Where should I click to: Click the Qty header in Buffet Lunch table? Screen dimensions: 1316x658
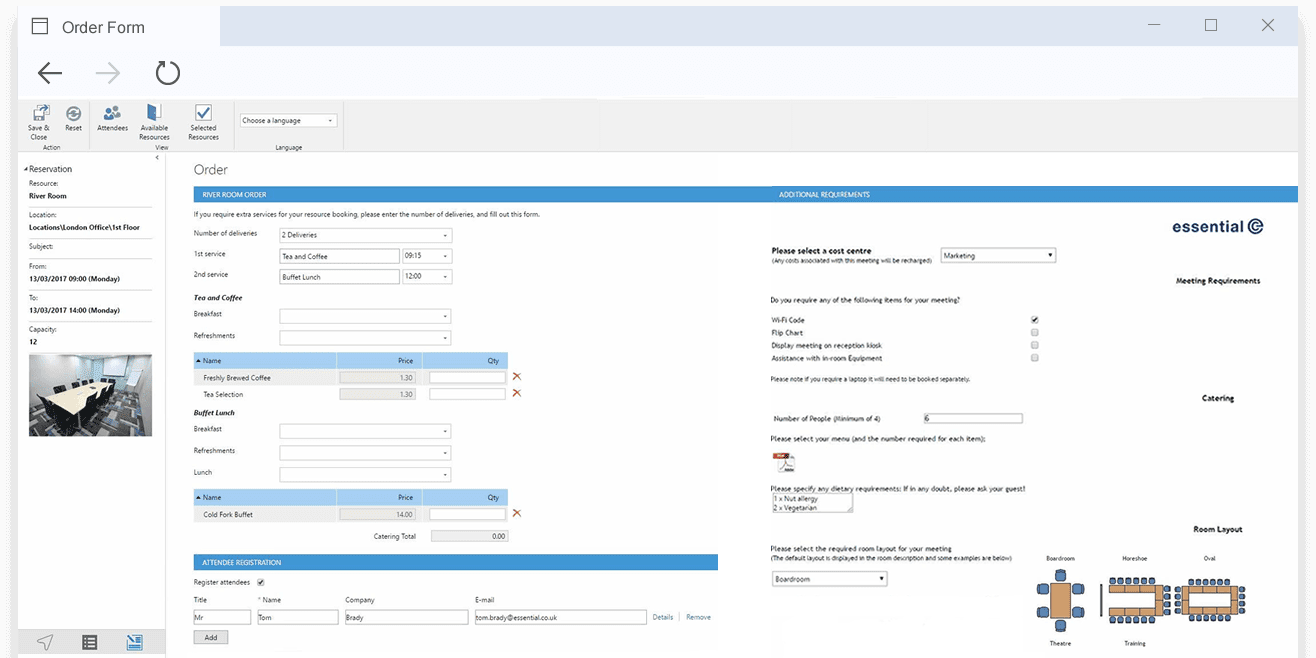[x=465, y=497]
